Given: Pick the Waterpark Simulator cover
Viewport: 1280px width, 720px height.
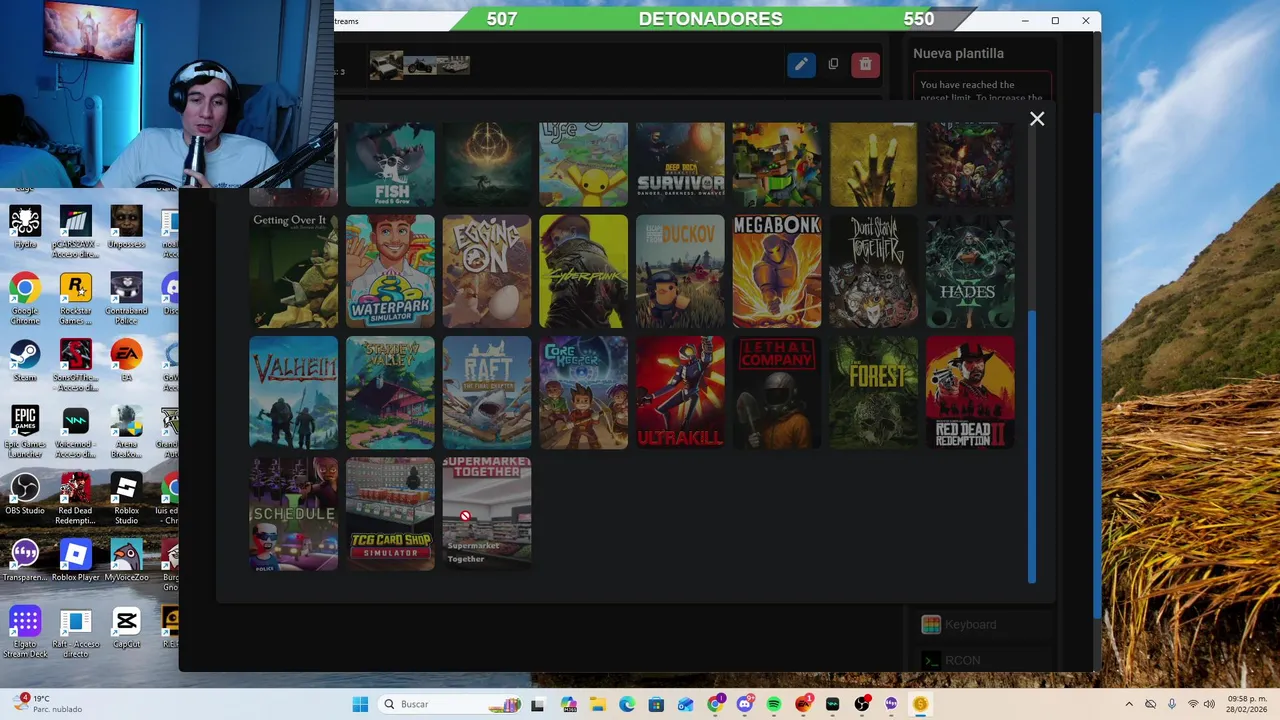Looking at the screenshot, I should click(x=390, y=271).
